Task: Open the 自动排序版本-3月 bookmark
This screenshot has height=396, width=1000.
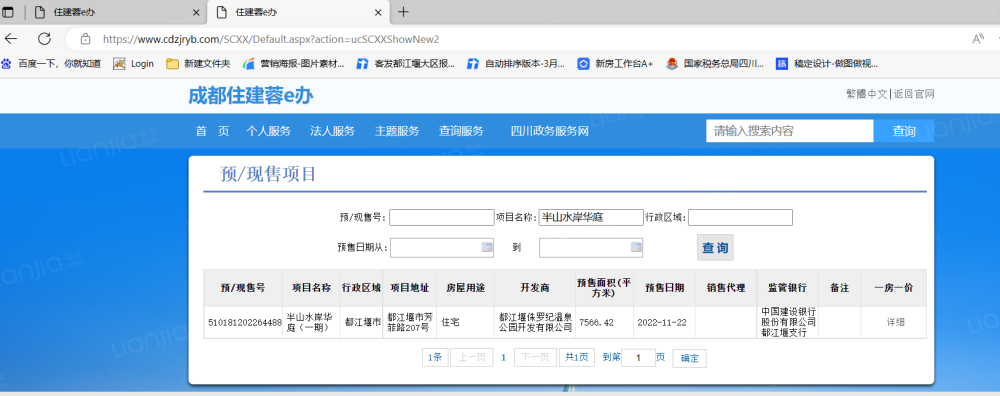Action: pos(517,64)
